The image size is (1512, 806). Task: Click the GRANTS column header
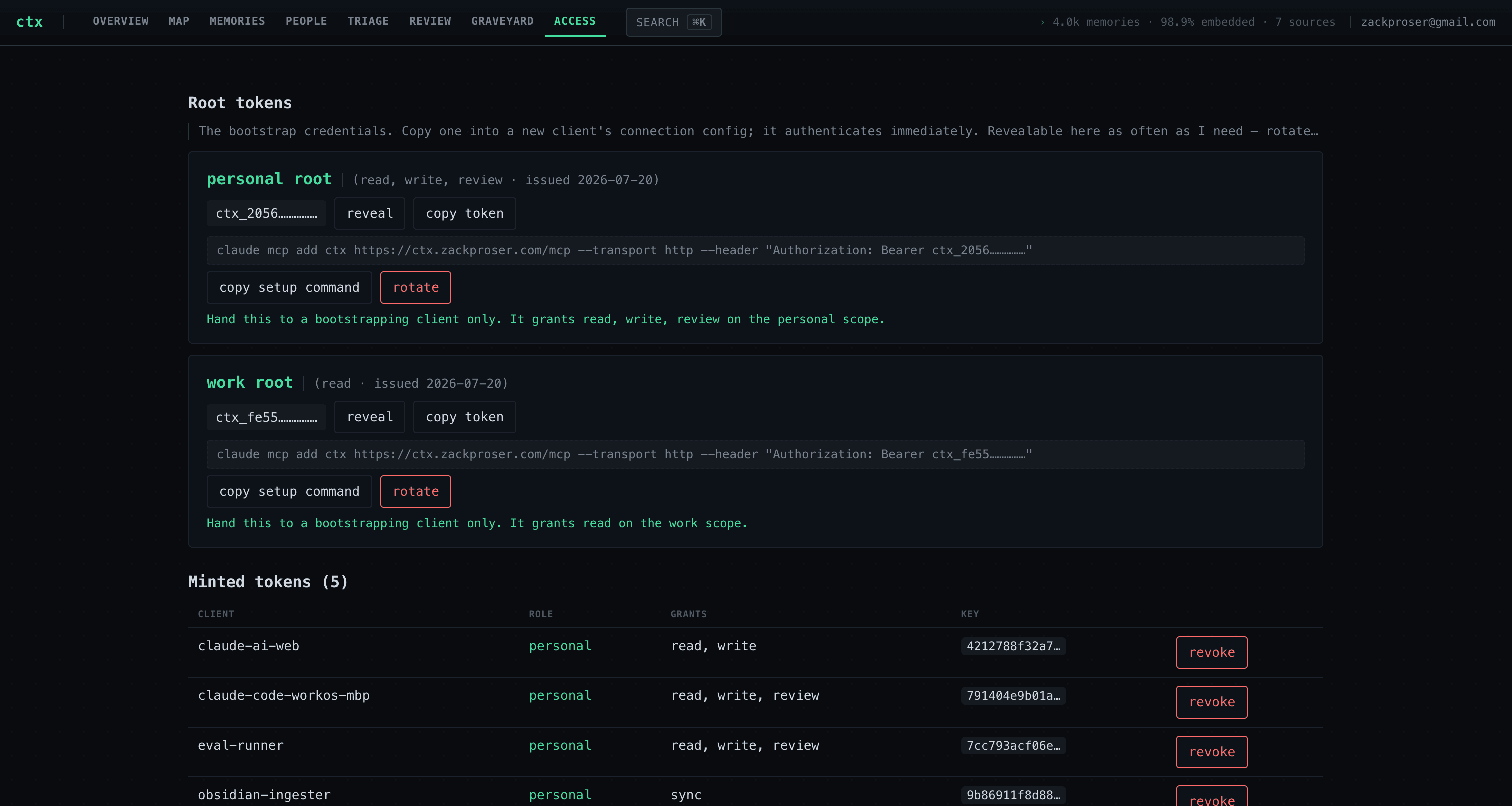(689, 614)
